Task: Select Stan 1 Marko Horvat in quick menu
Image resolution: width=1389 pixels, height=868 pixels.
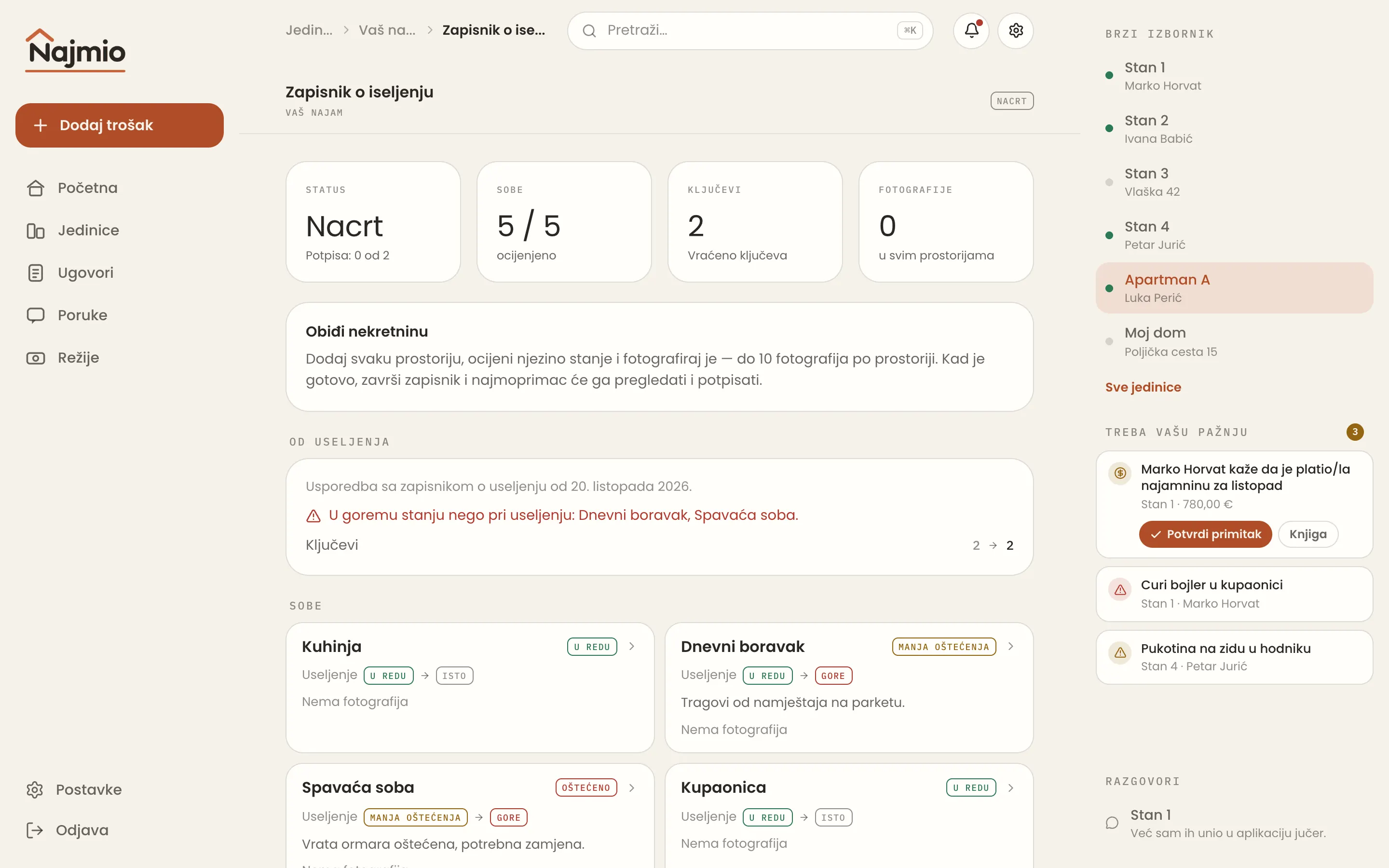Action: [1234, 76]
